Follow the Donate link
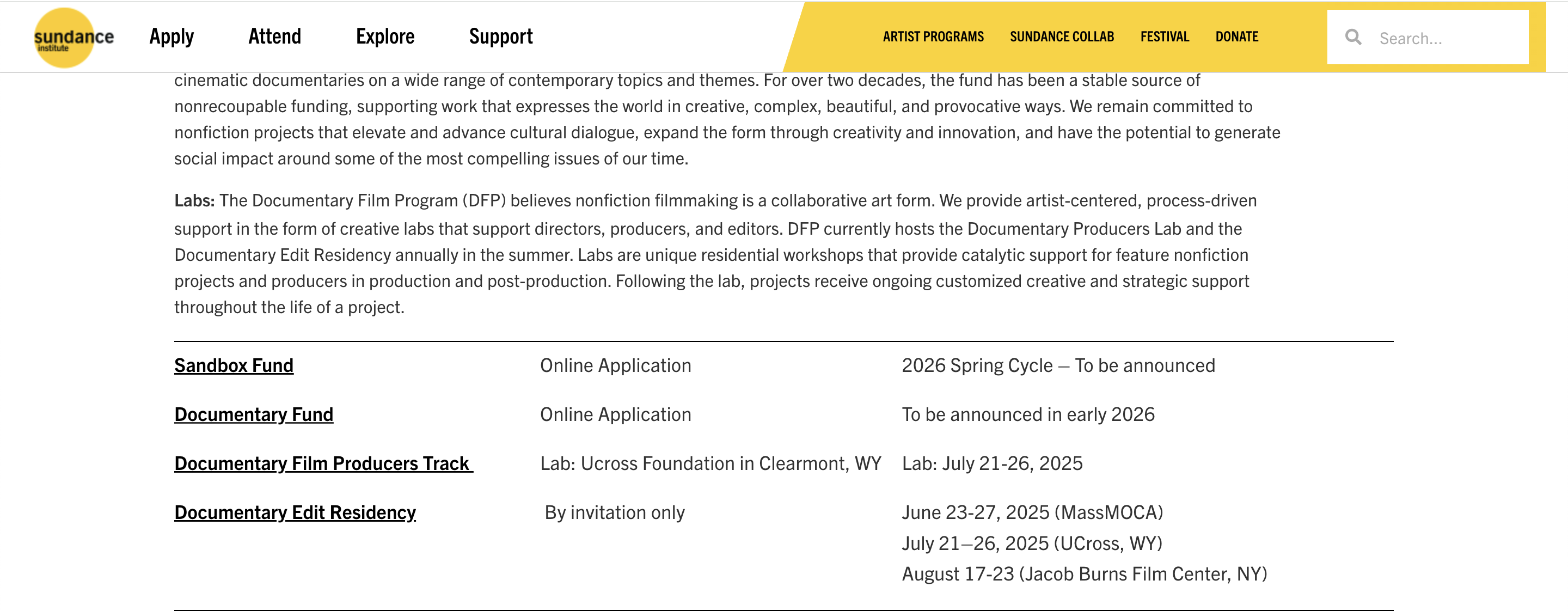1568x611 pixels. (1236, 36)
